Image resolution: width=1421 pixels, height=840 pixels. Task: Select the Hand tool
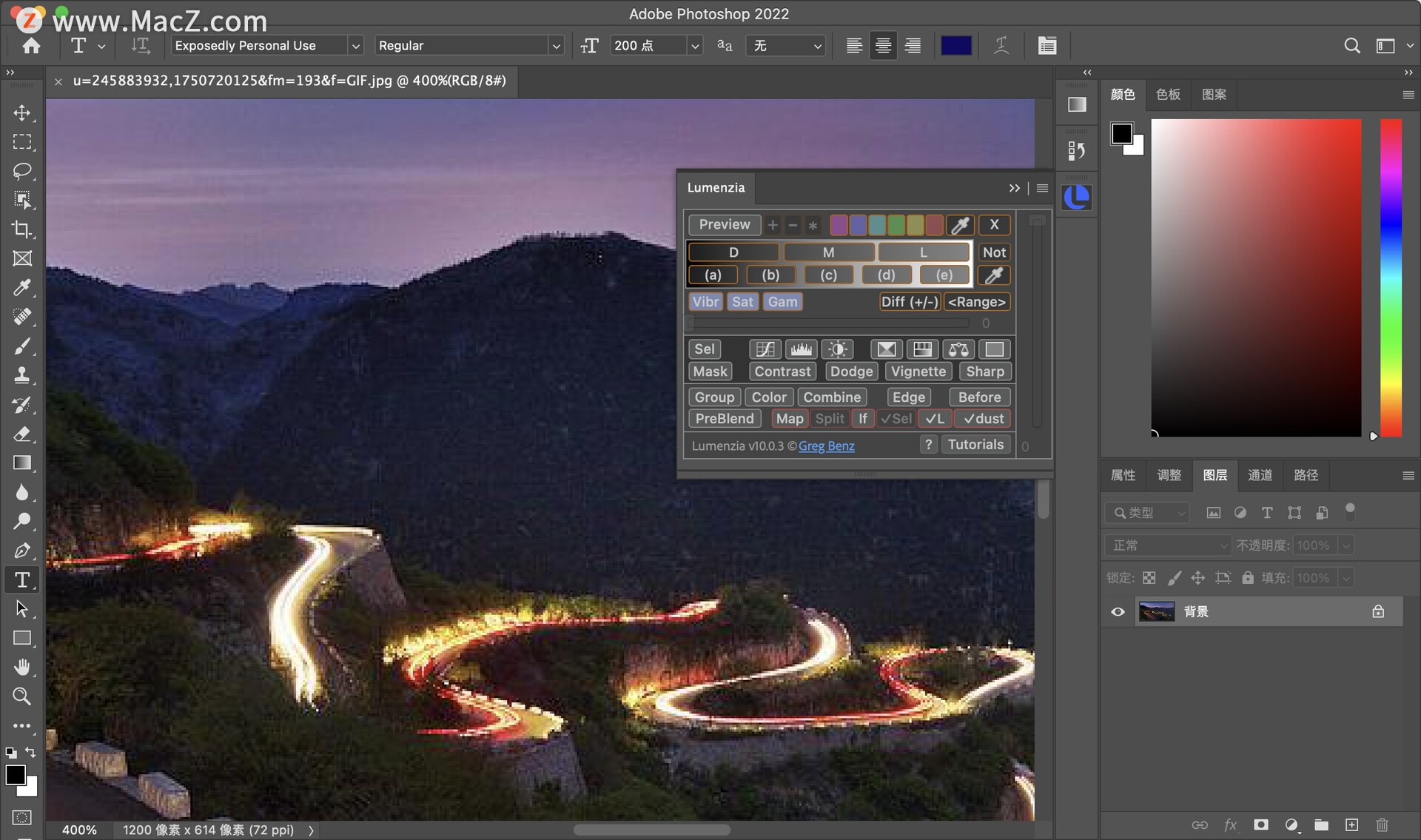22,667
